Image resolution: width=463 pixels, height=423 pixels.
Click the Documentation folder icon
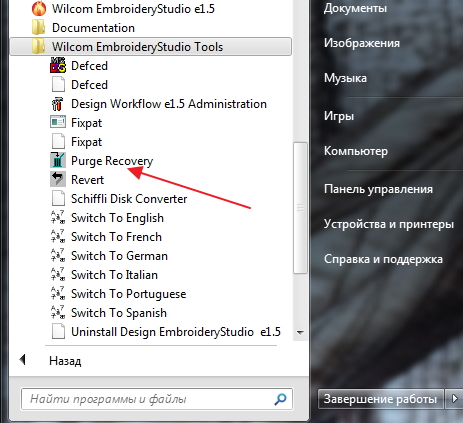[x=39, y=28]
